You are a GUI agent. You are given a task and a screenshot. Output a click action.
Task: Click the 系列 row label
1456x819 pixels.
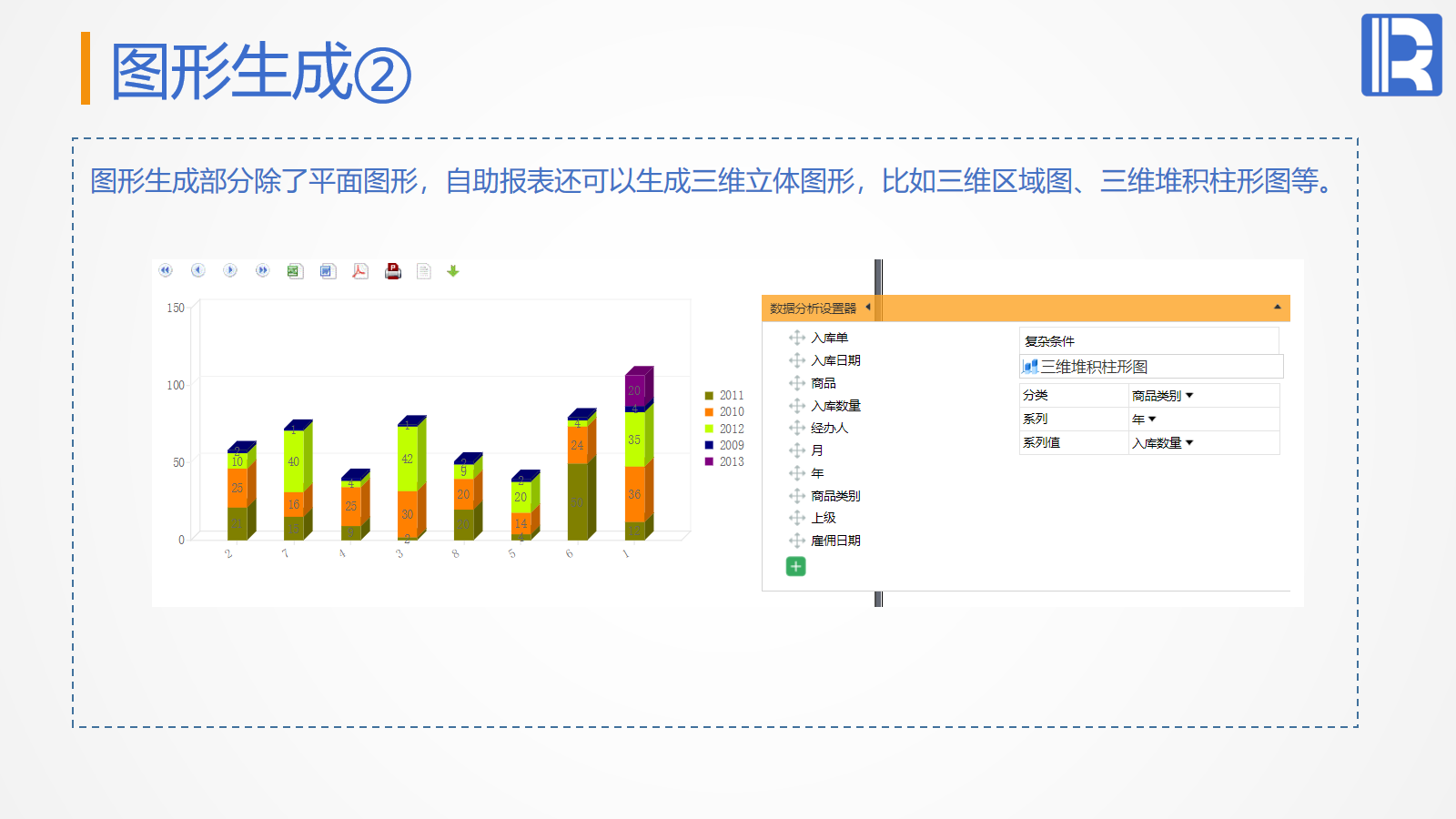click(1036, 420)
